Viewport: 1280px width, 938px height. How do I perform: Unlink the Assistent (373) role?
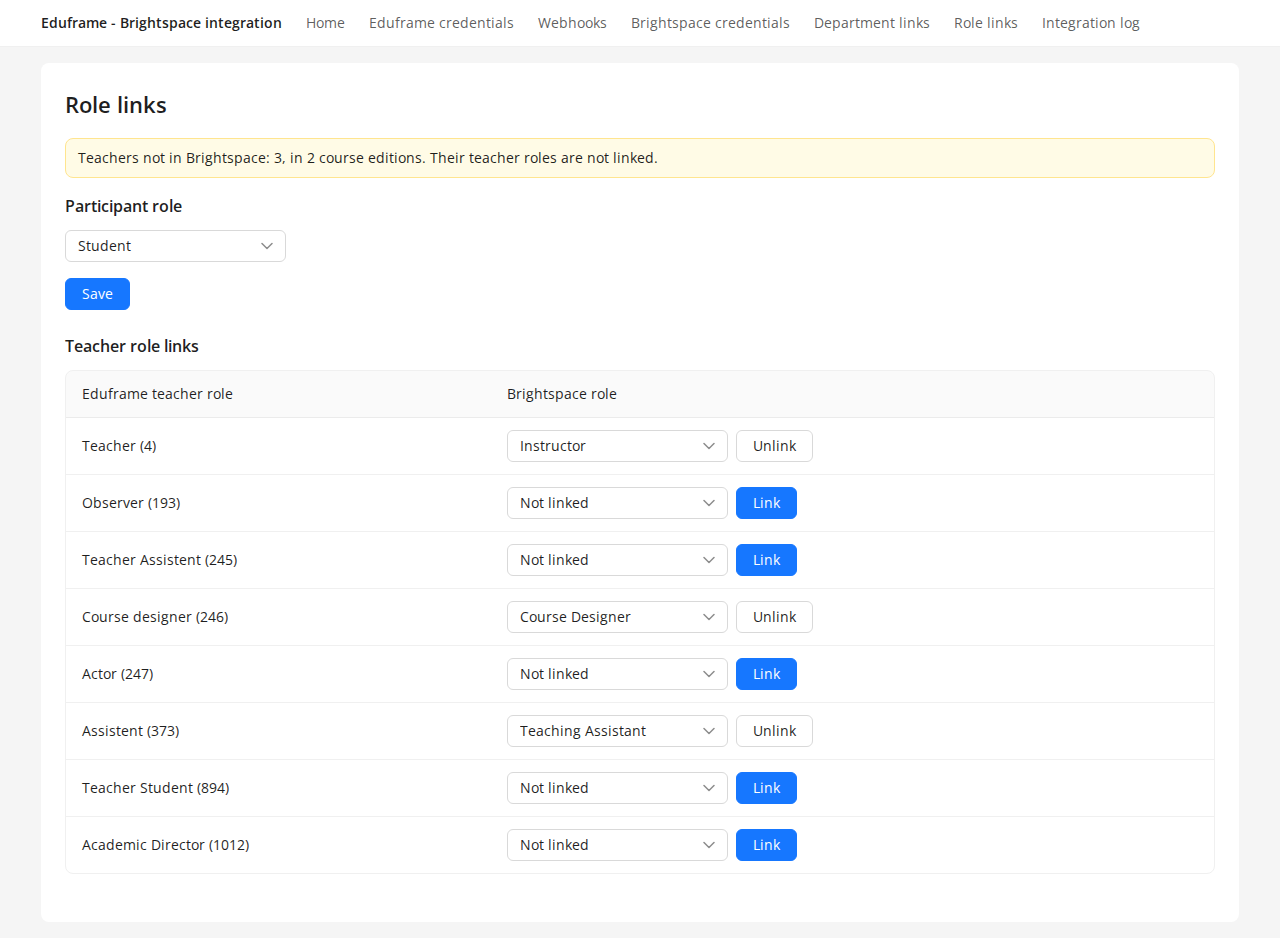coord(774,731)
